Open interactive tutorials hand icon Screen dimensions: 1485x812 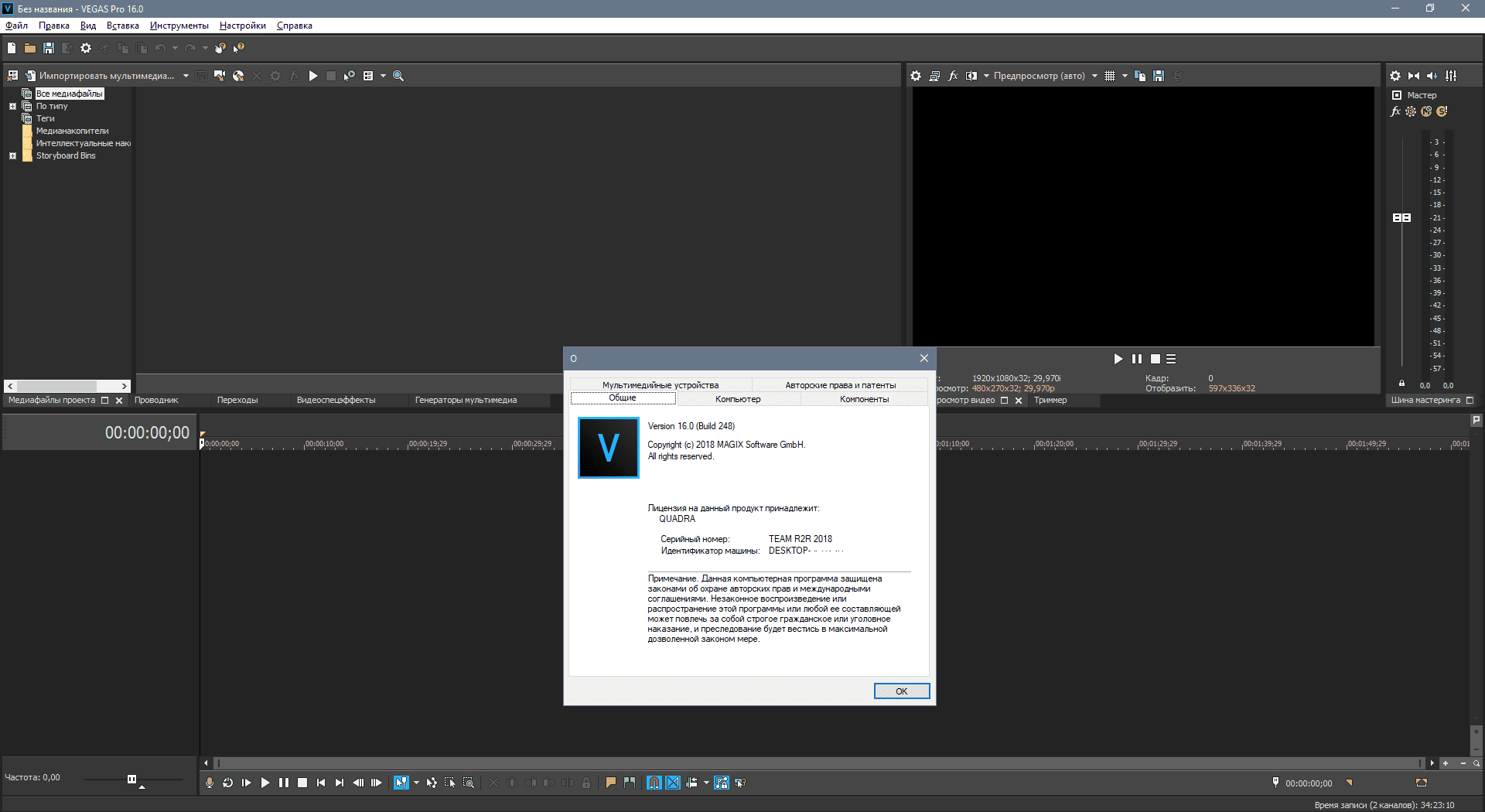tap(220, 48)
